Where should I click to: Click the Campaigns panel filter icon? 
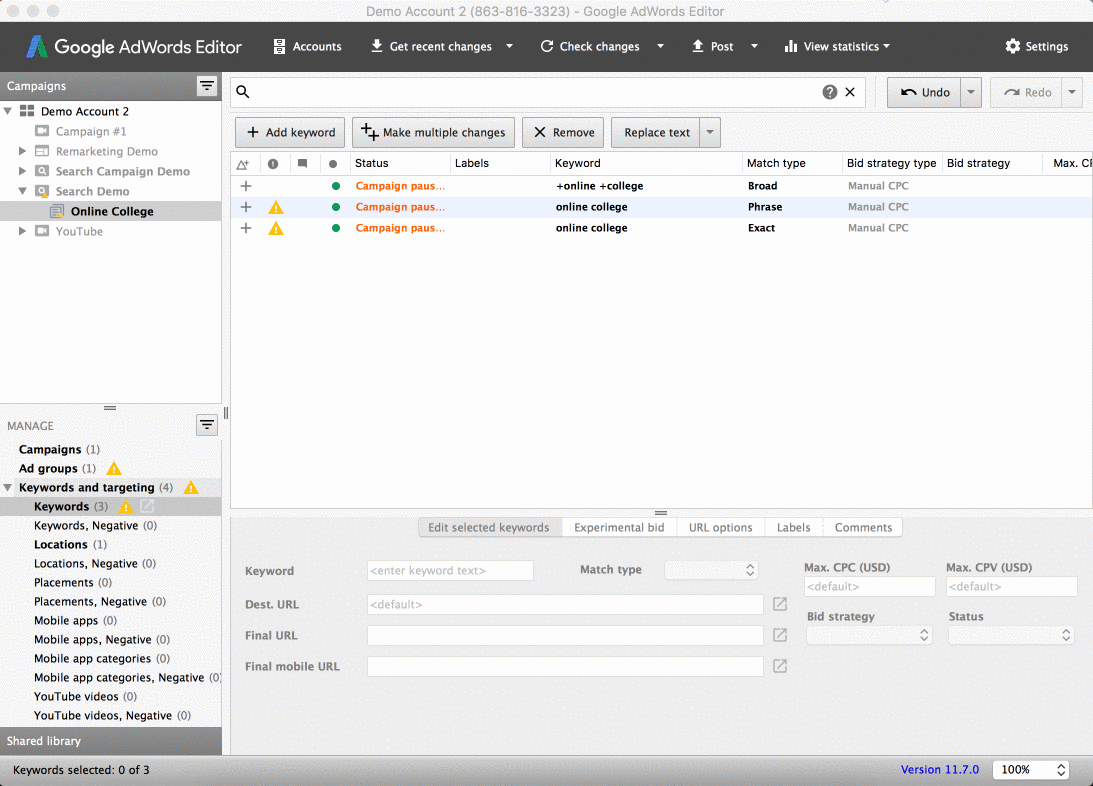click(207, 86)
